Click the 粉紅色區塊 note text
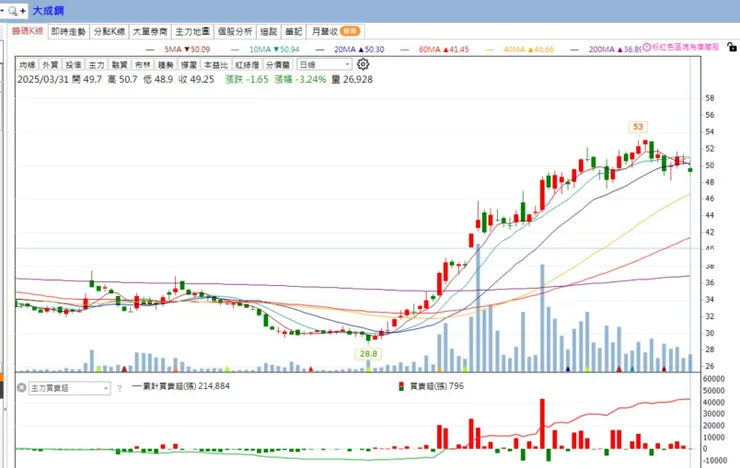The width and height of the screenshot is (740, 468). [685, 47]
